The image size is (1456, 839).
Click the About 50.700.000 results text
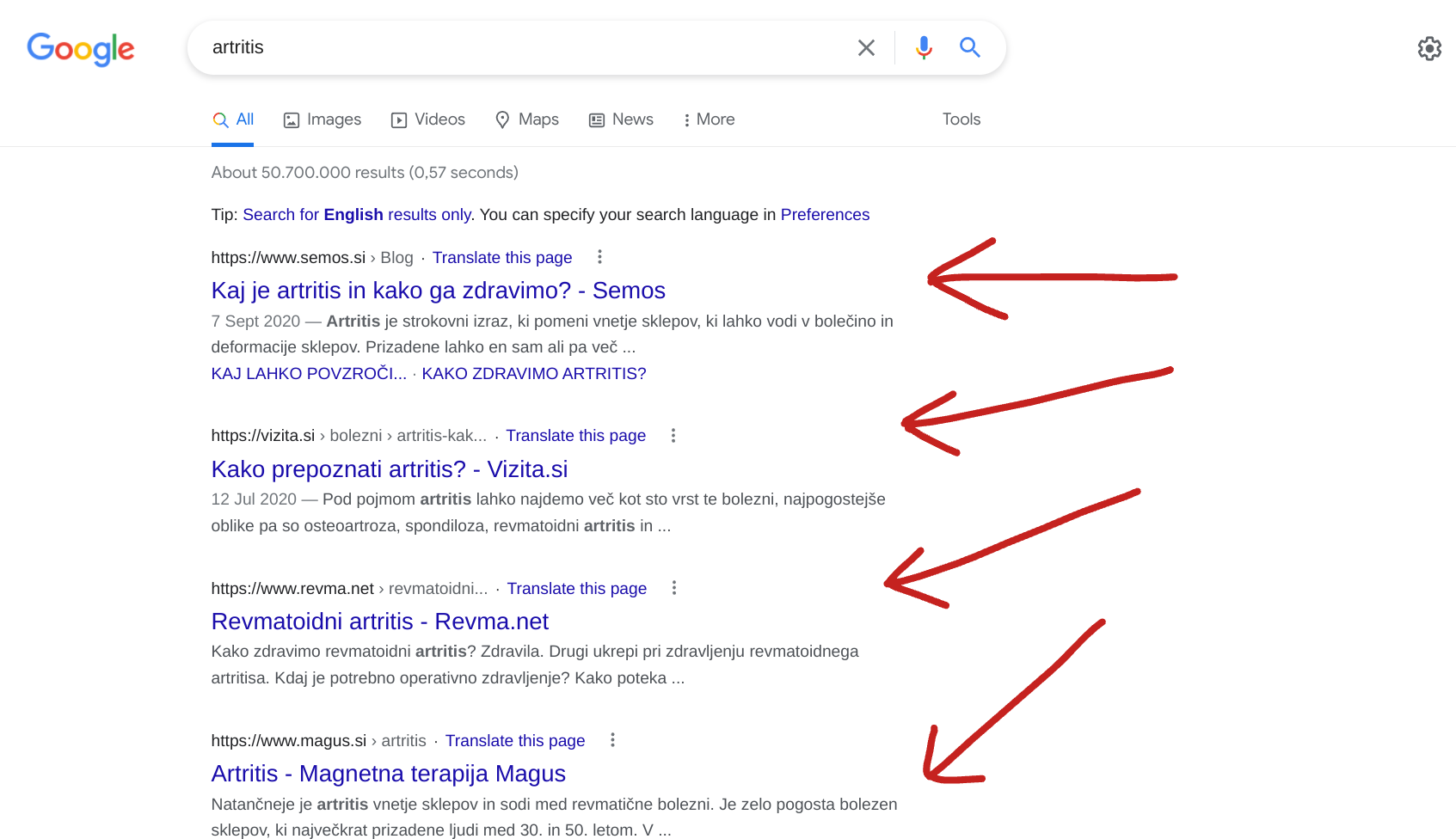(x=365, y=173)
